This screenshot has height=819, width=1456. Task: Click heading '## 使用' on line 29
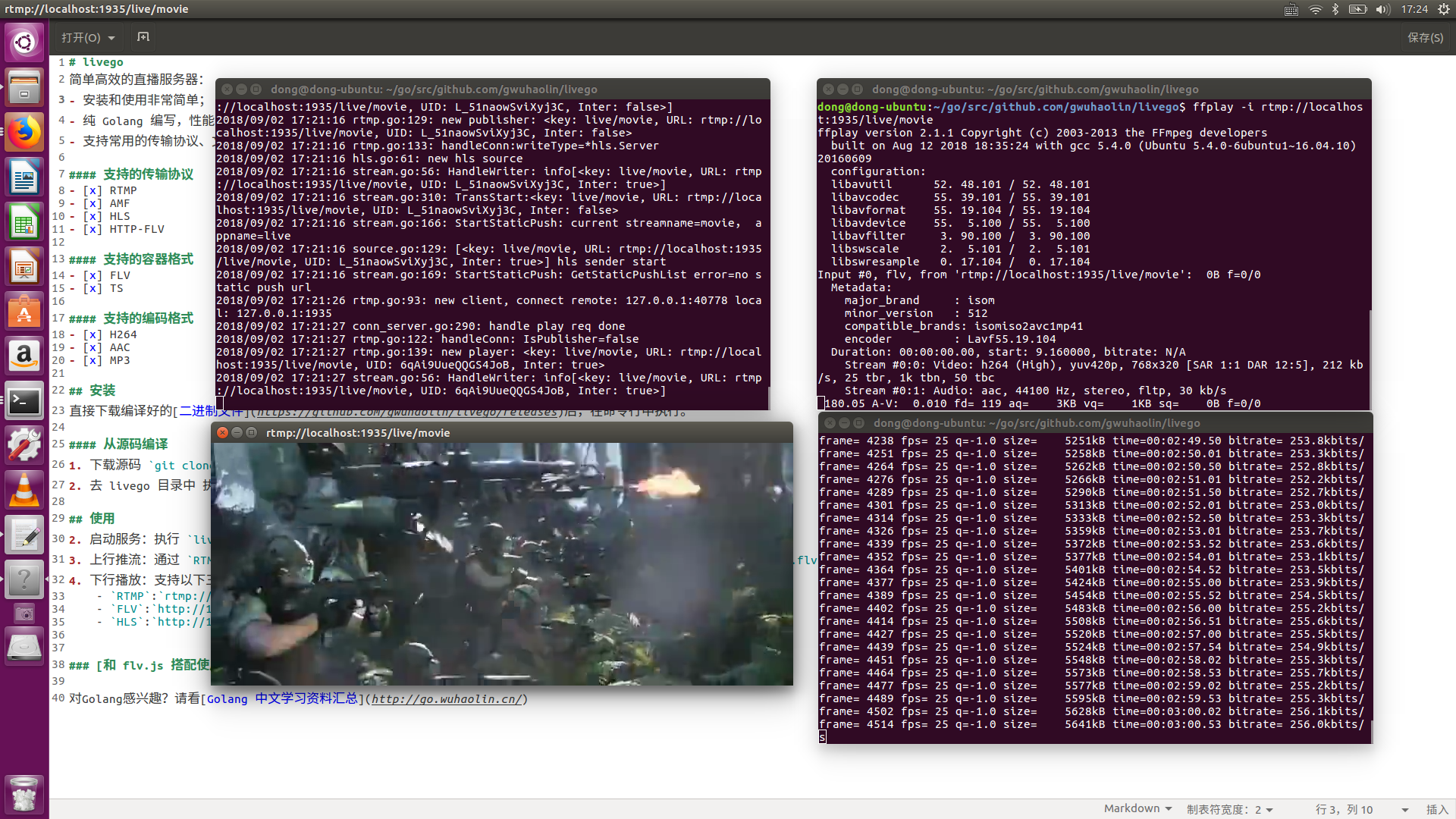(92, 519)
